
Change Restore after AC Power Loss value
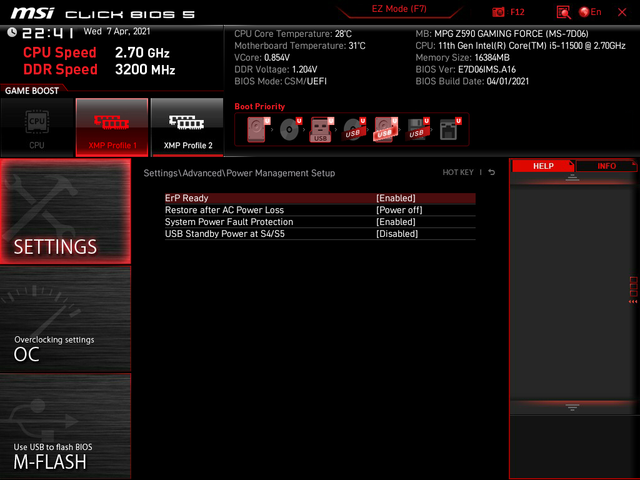tap(399, 210)
